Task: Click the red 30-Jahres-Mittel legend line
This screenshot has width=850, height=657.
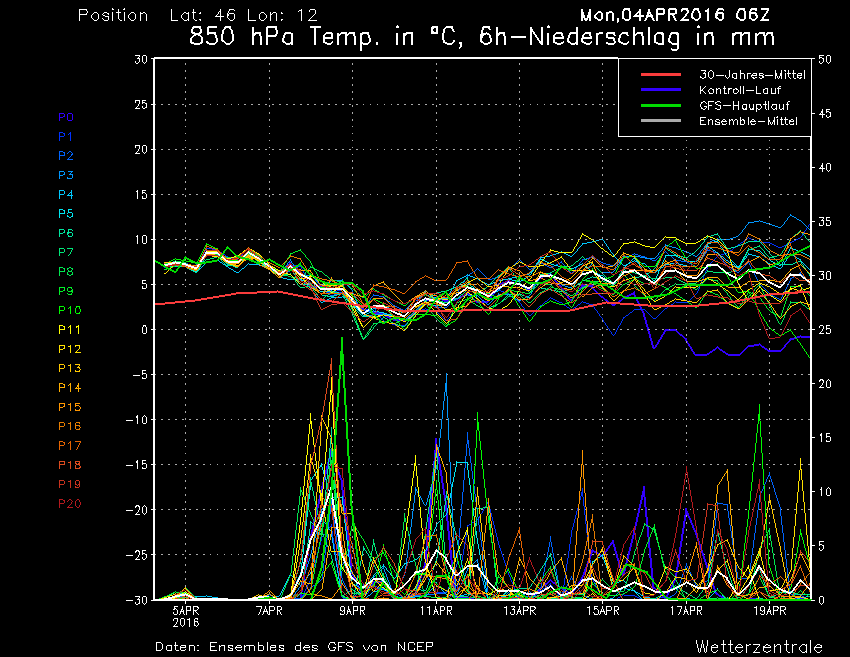Action: point(660,75)
